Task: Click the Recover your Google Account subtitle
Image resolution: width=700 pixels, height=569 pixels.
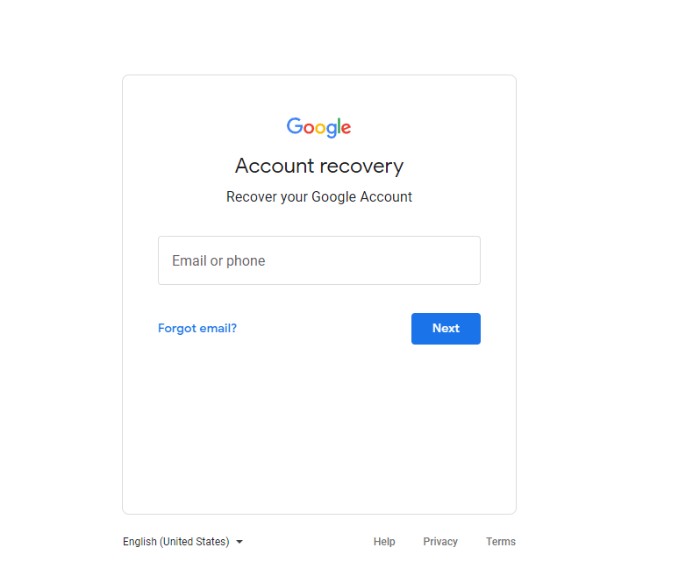Action: pos(319,197)
